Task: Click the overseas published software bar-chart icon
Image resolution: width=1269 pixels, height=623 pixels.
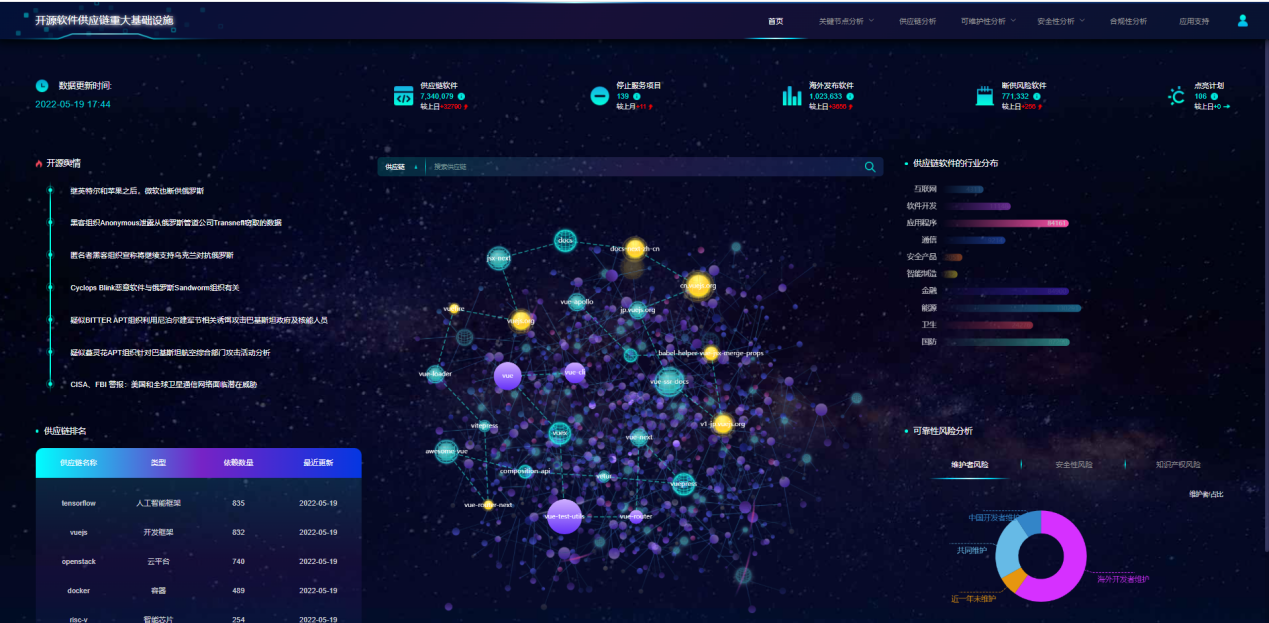Action: click(x=792, y=96)
